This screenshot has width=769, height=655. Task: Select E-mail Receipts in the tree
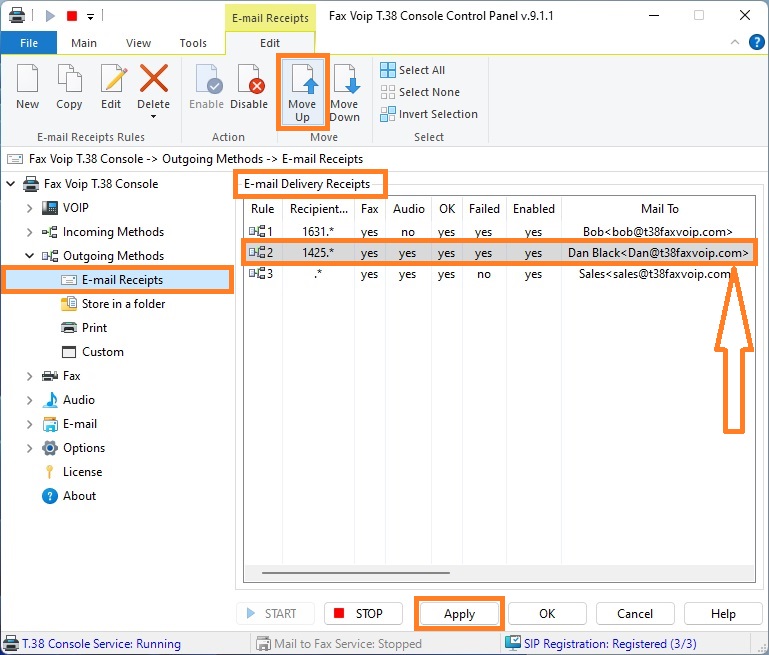pos(117,280)
